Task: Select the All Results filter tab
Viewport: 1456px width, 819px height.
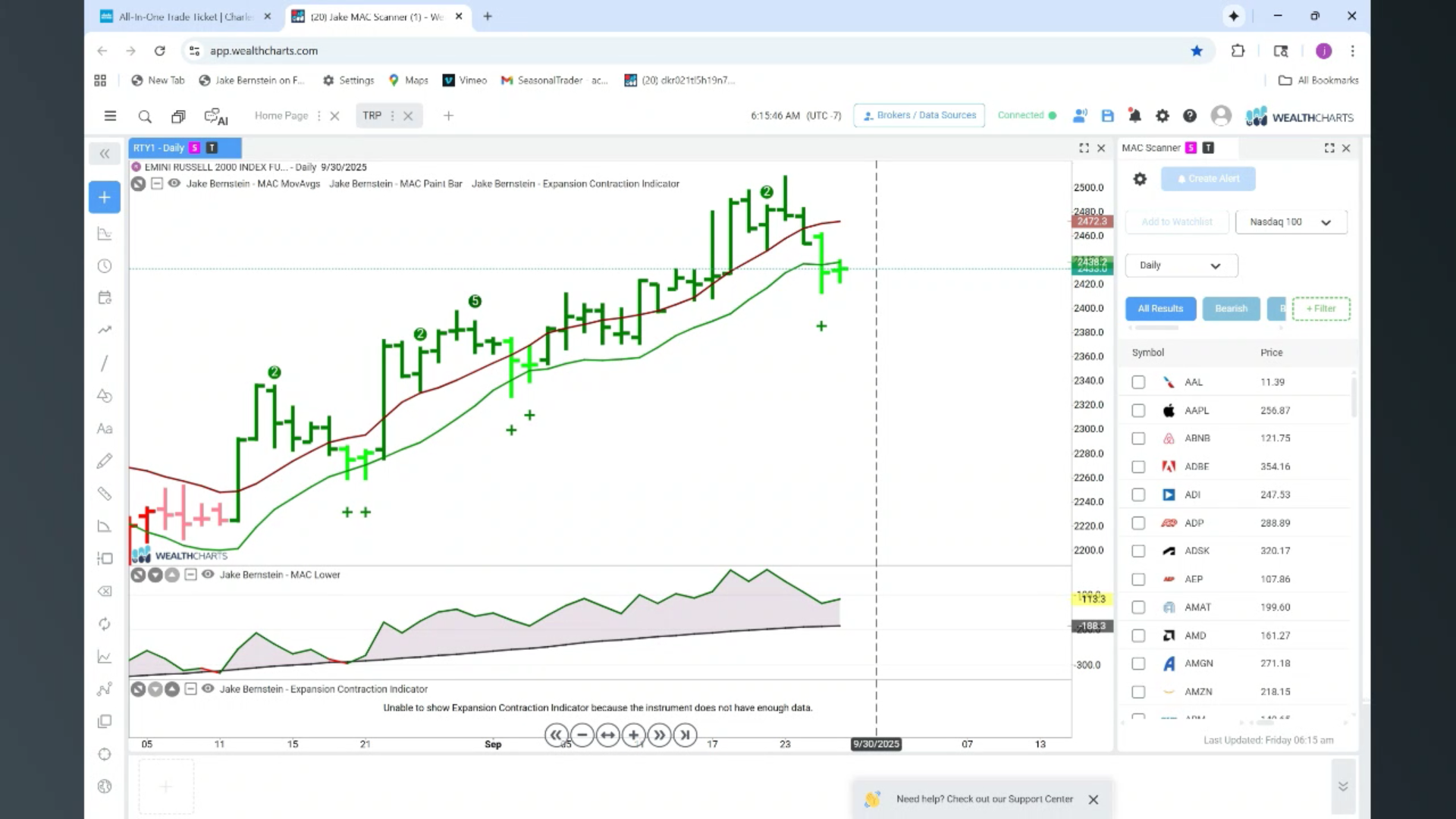Action: point(1160,309)
